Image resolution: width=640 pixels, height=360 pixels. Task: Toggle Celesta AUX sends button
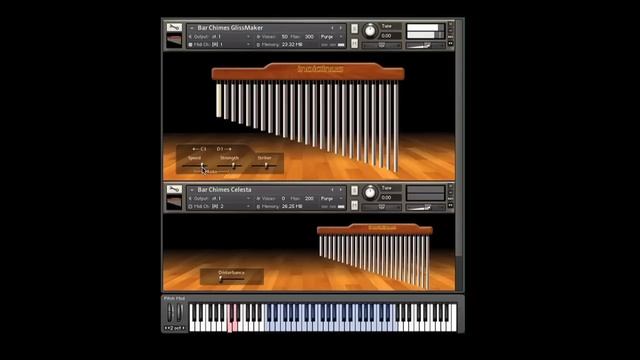pyautogui.click(x=451, y=198)
